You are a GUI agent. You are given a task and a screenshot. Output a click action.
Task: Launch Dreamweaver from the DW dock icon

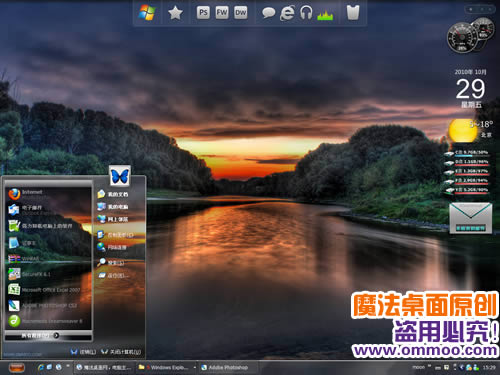pyautogui.click(x=240, y=13)
